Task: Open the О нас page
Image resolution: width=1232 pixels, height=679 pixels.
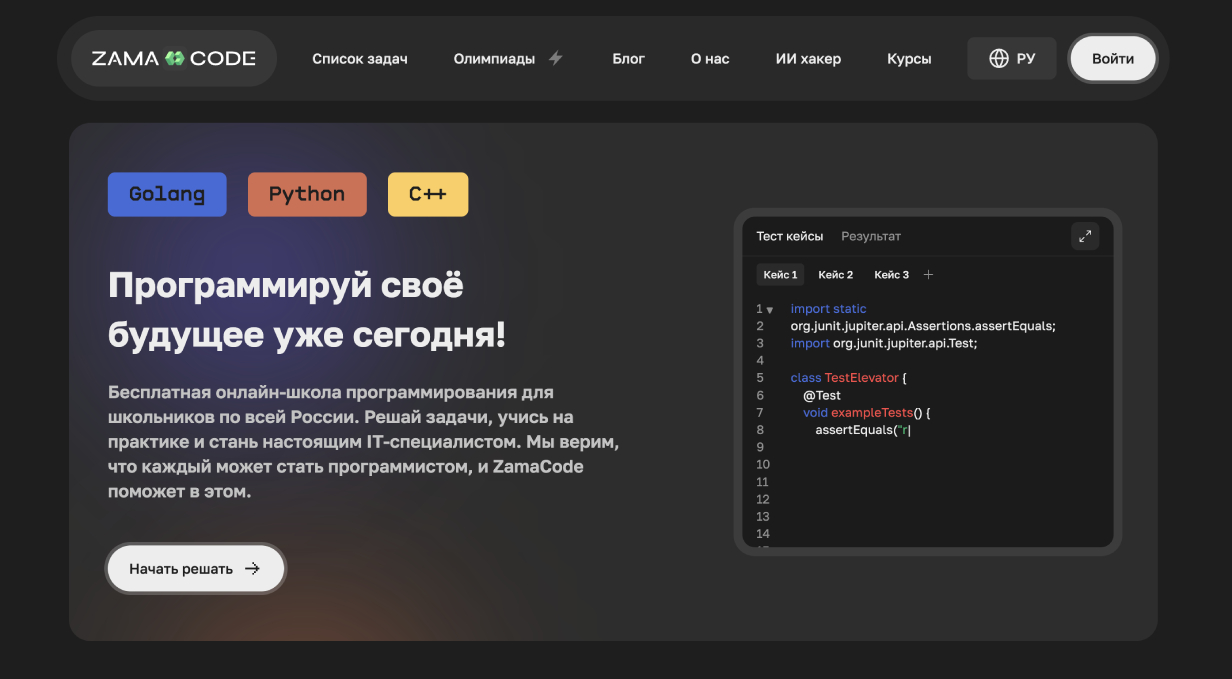Action: 710,58
